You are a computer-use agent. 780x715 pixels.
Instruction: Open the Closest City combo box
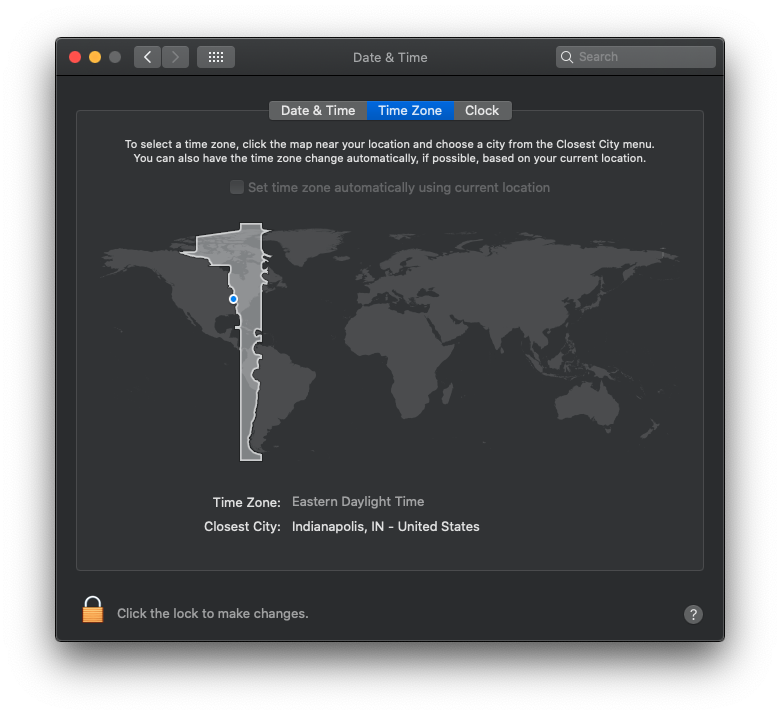386,526
